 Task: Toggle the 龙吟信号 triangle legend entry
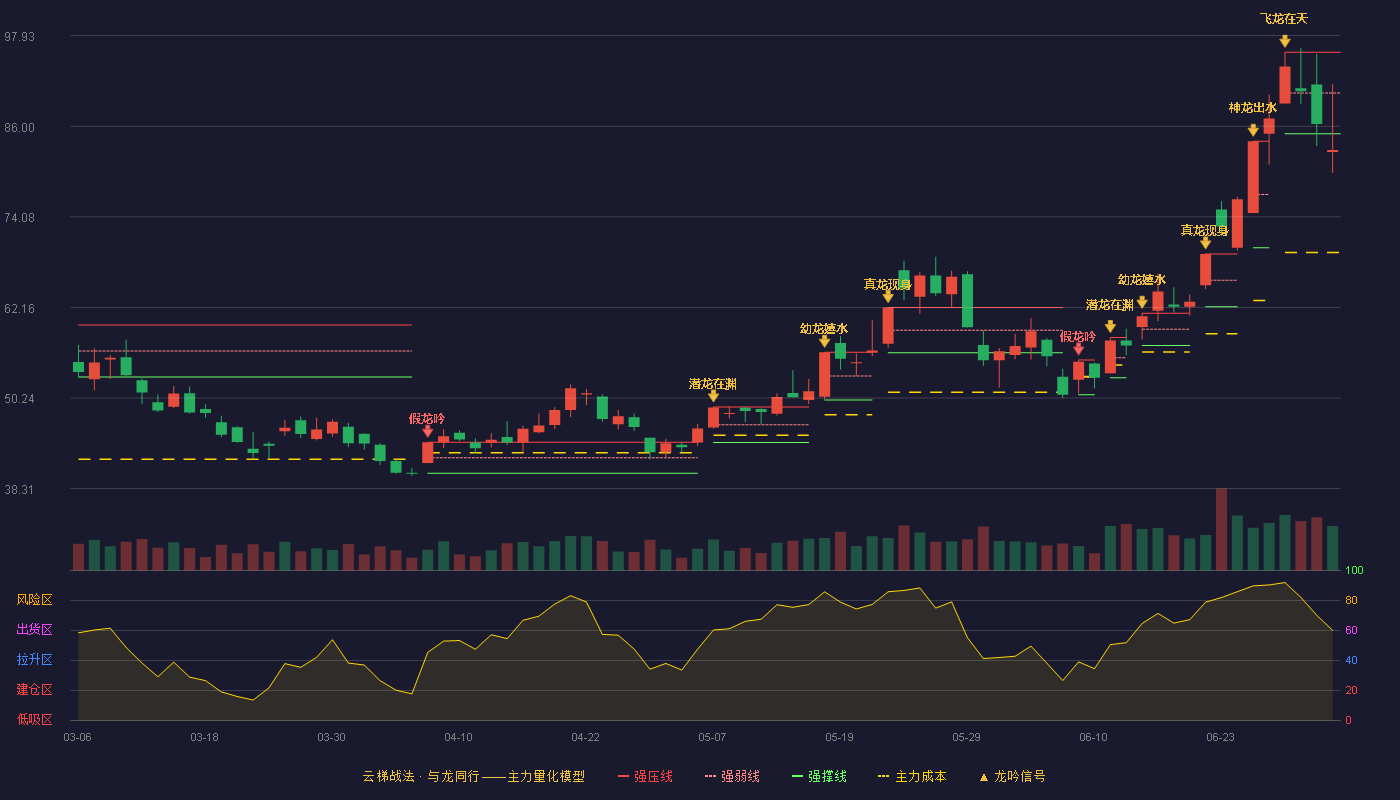pos(1012,776)
